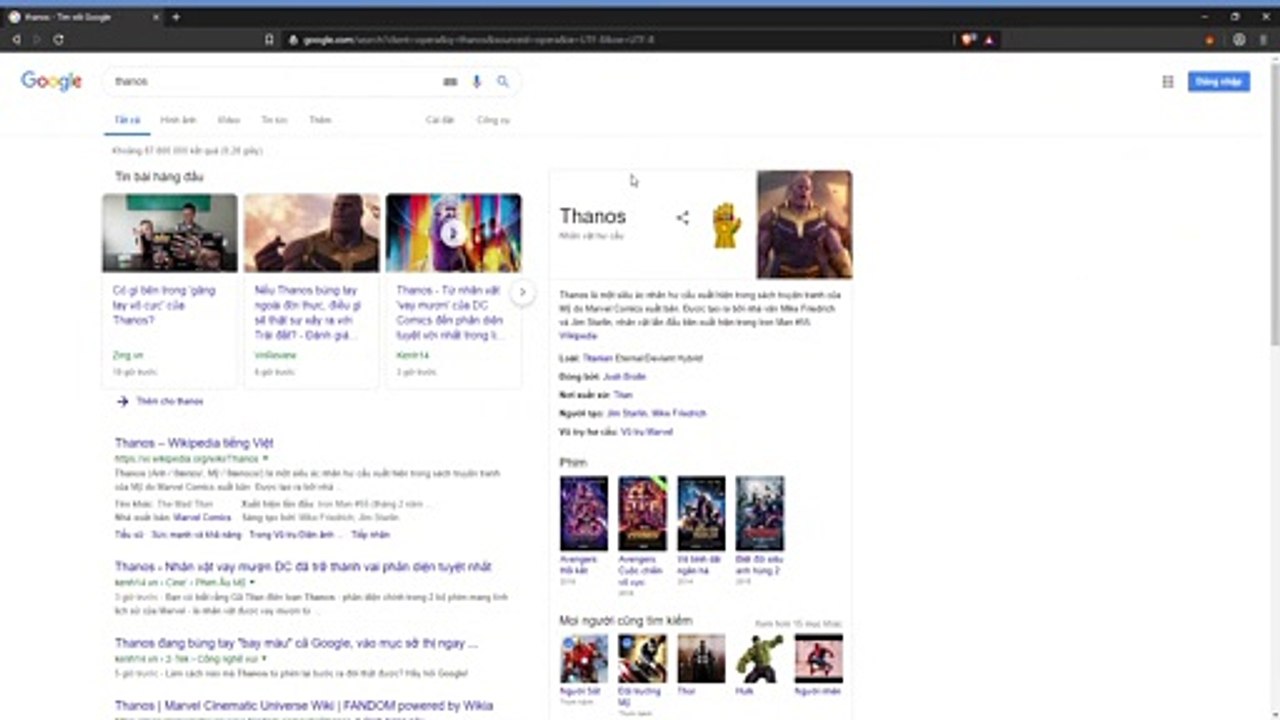
Task: Go back using the browser back arrow
Action: coord(16,40)
